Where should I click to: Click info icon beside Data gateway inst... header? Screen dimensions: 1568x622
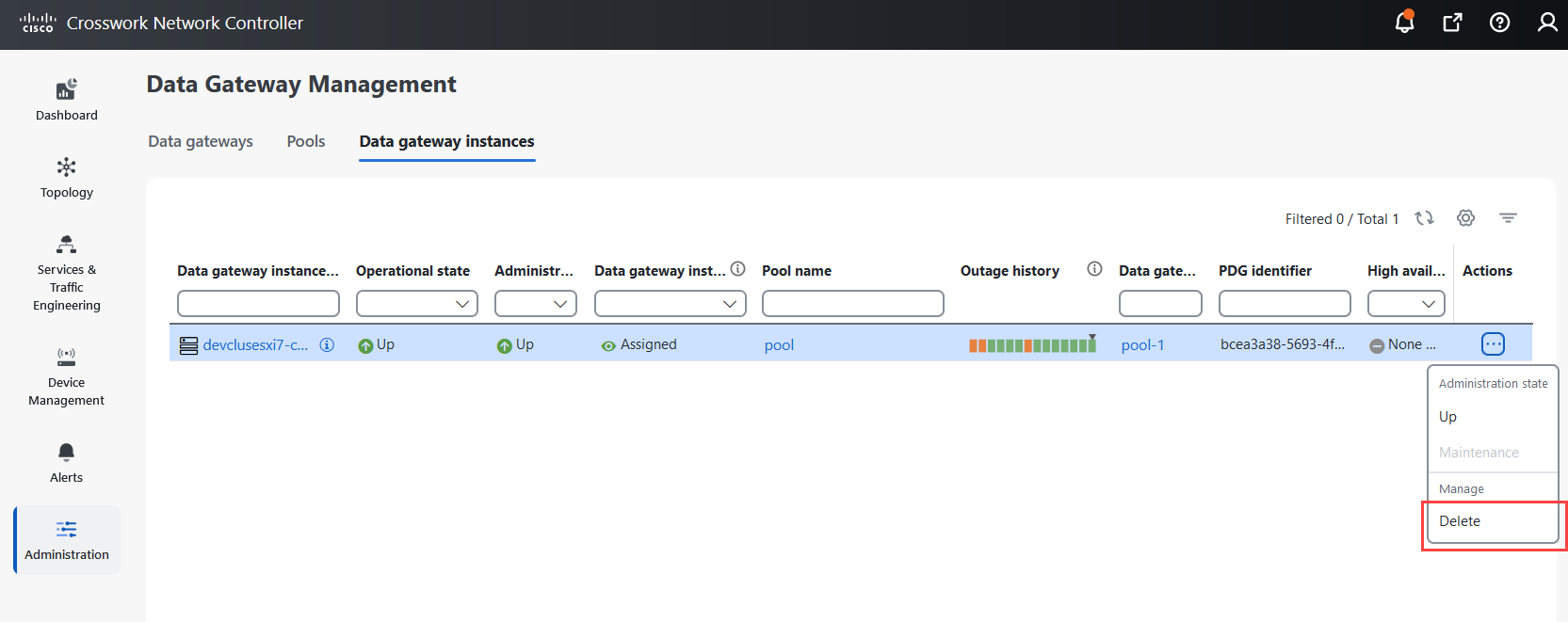pyautogui.click(x=738, y=269)
